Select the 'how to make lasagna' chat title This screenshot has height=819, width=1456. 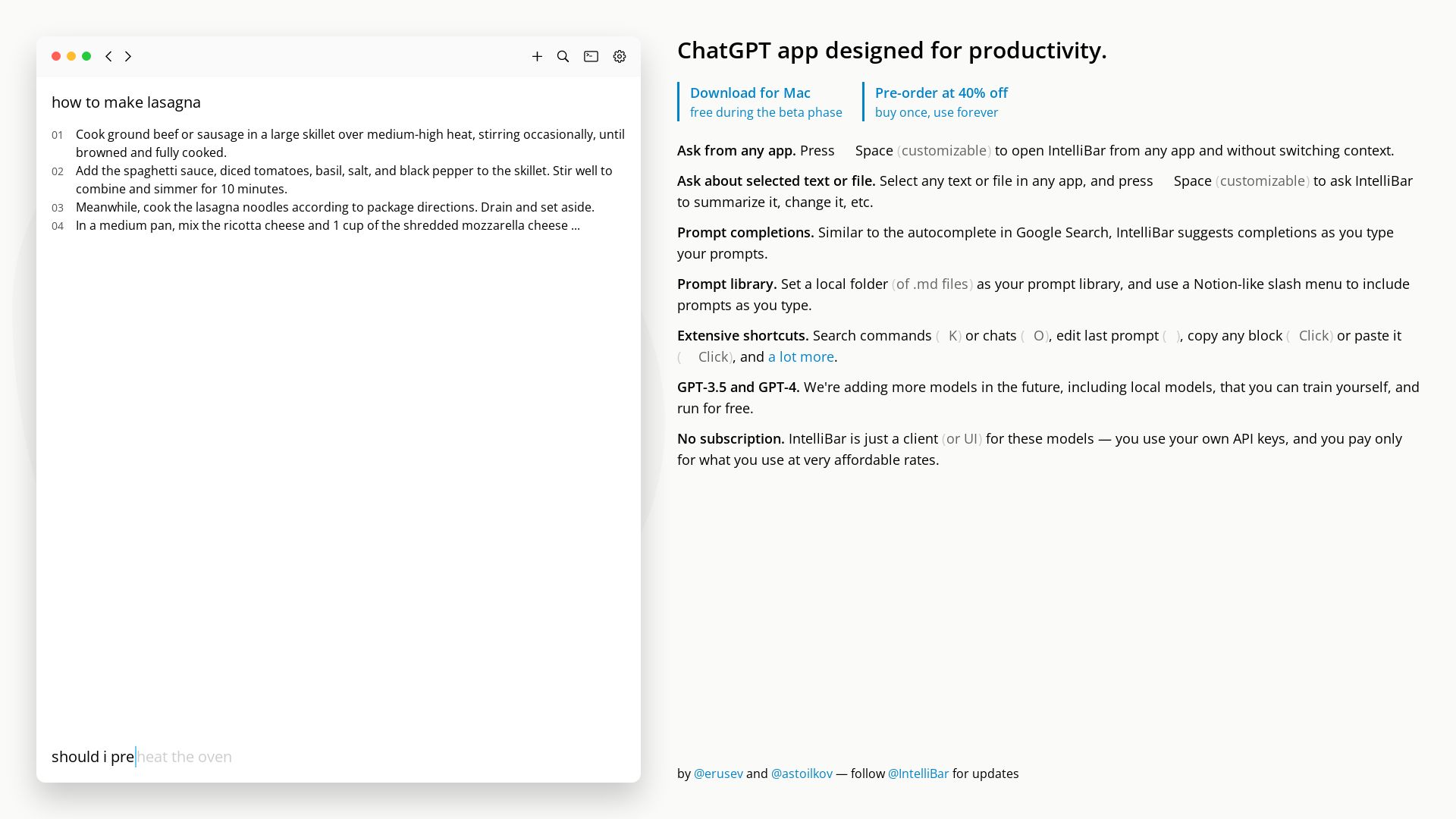[x=126, y=102]
